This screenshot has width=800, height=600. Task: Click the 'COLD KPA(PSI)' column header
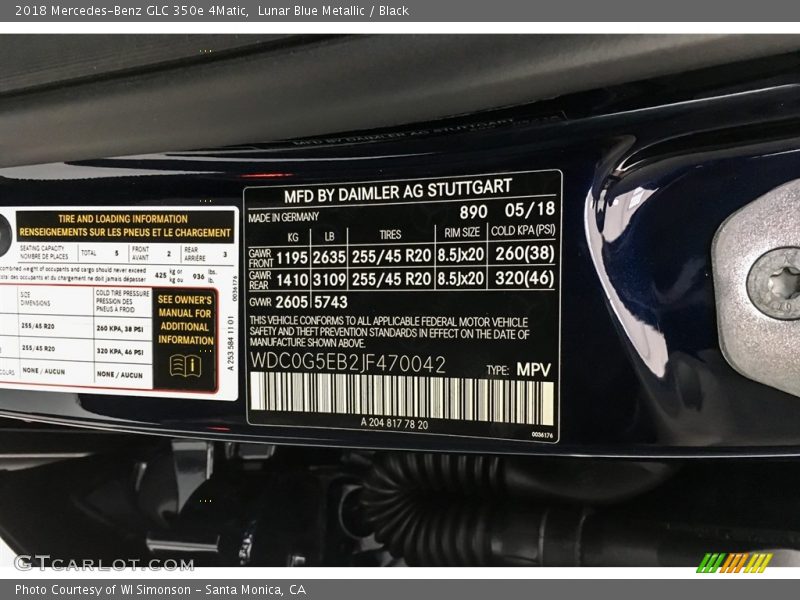coord(523,231)
